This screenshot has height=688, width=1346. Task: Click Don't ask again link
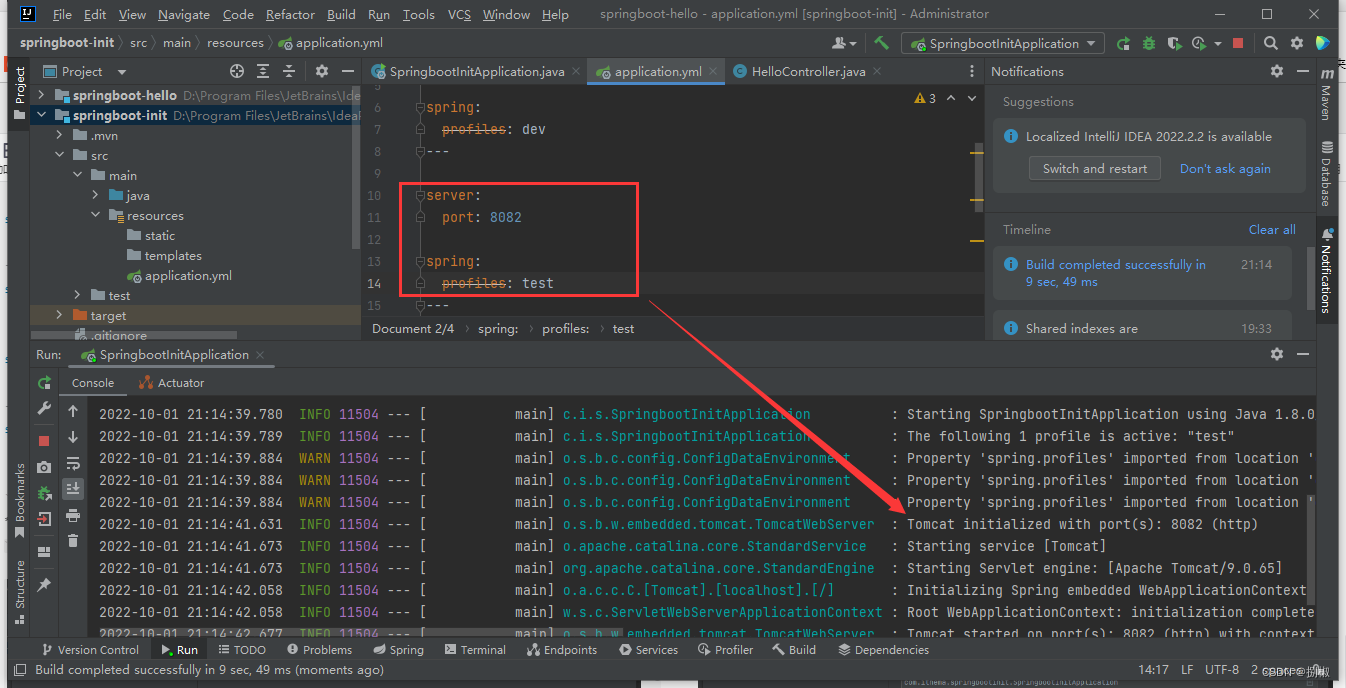tap(1225, 168)
